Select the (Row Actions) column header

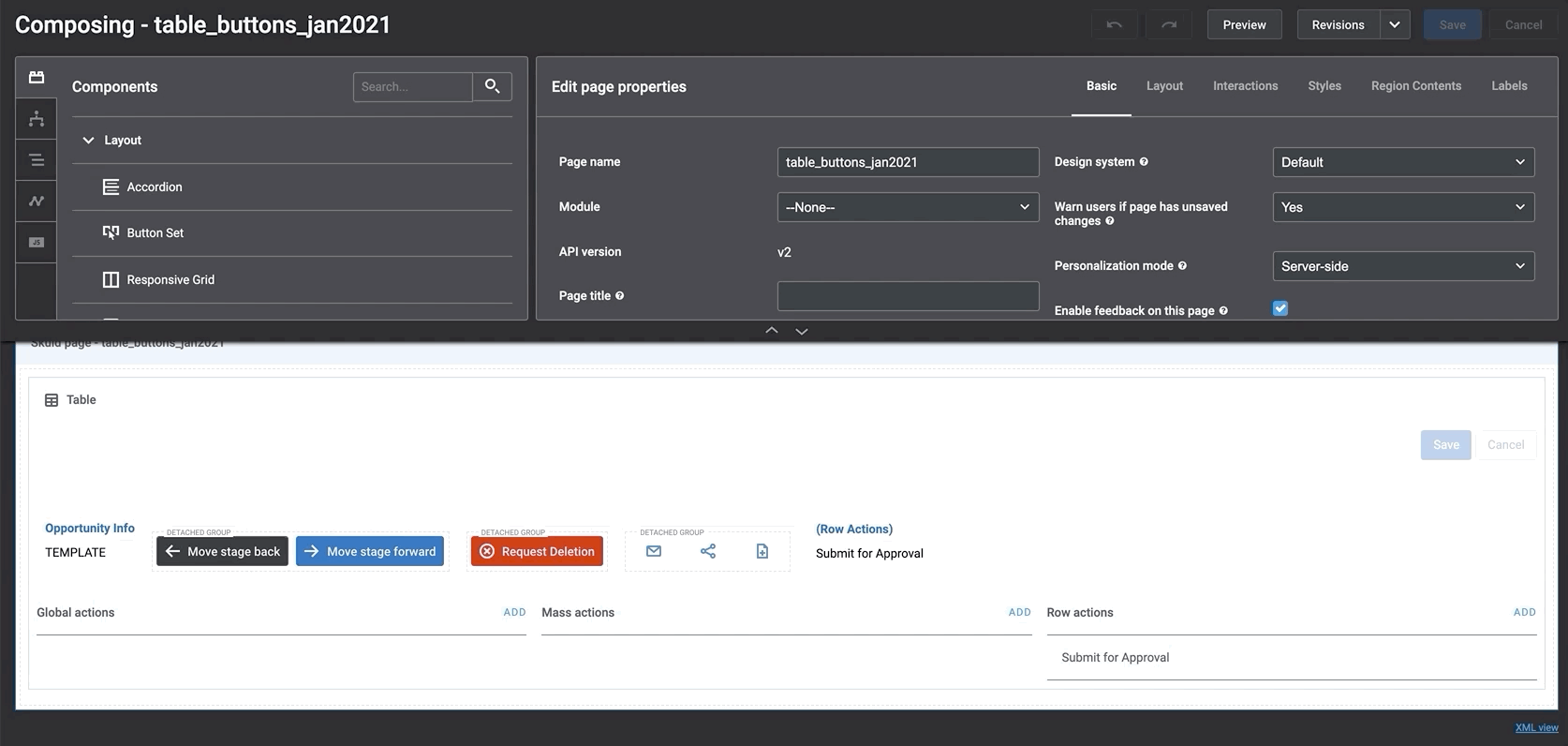pos(854,530)
